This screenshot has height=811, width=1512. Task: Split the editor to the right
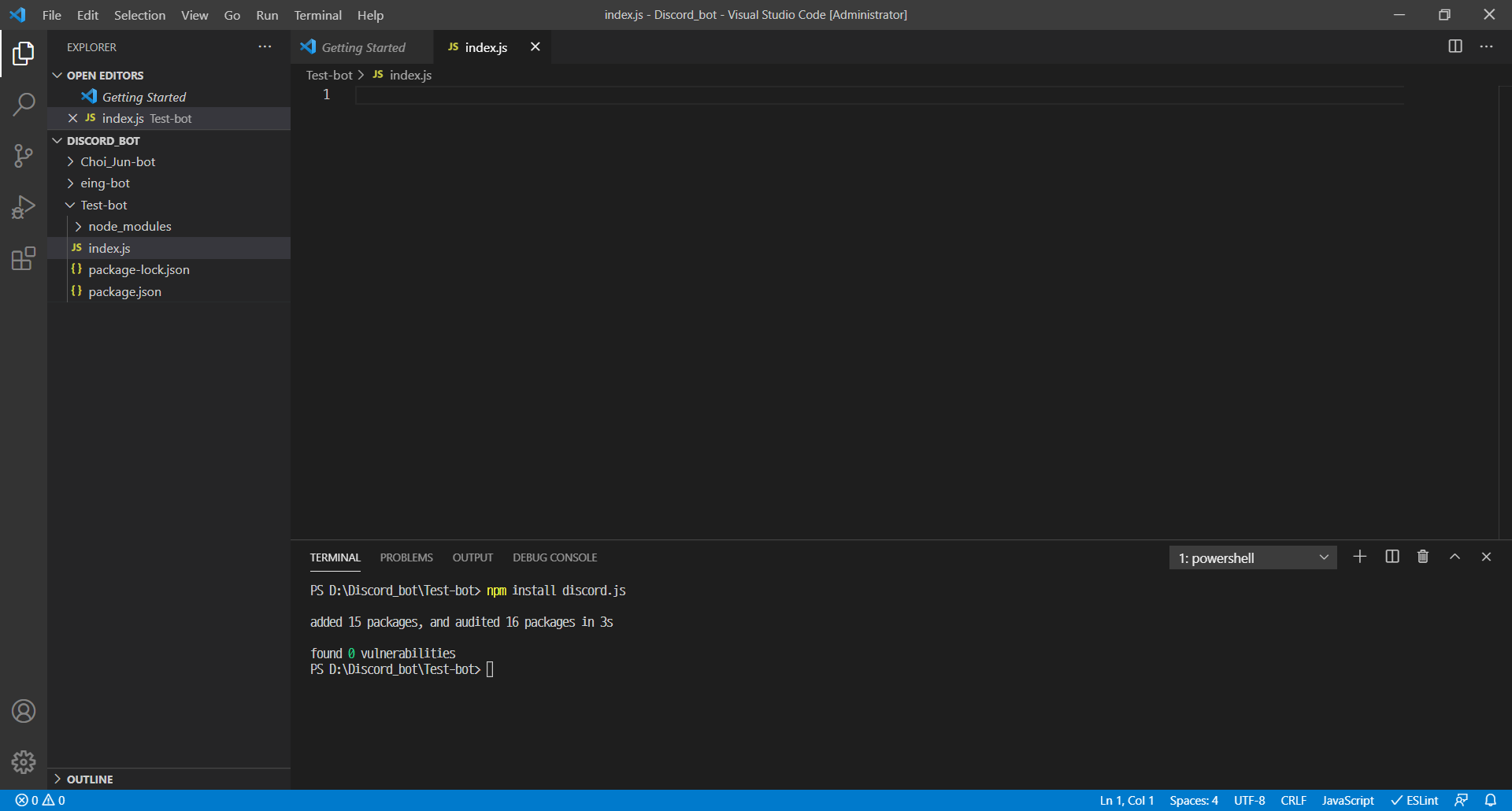(1455, 46)
